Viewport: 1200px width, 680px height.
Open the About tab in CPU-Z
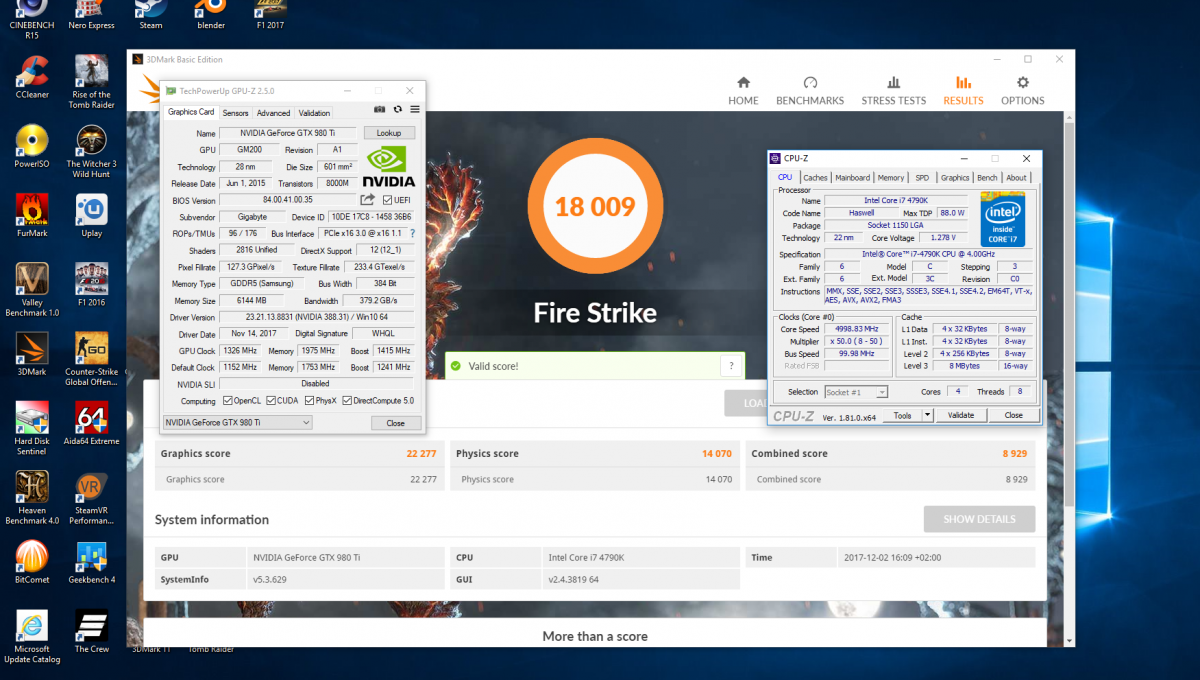(1016, 177)
